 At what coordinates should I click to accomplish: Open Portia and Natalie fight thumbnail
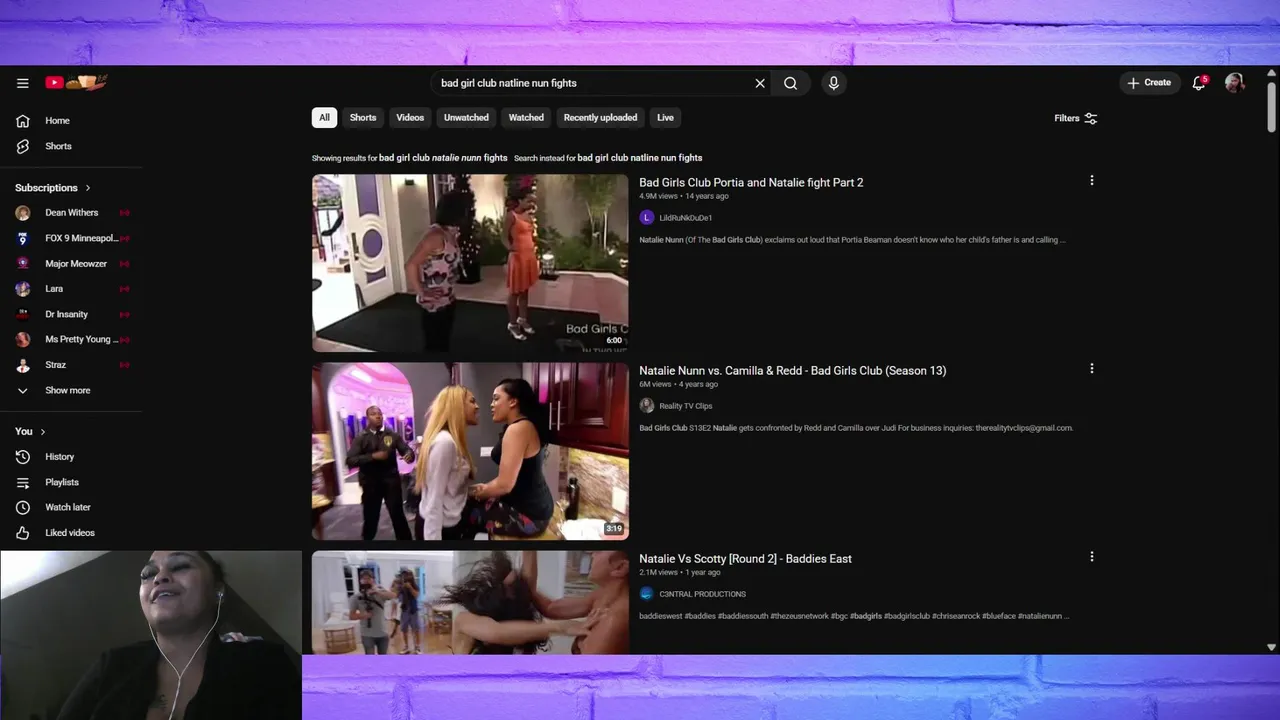(470, 263)
